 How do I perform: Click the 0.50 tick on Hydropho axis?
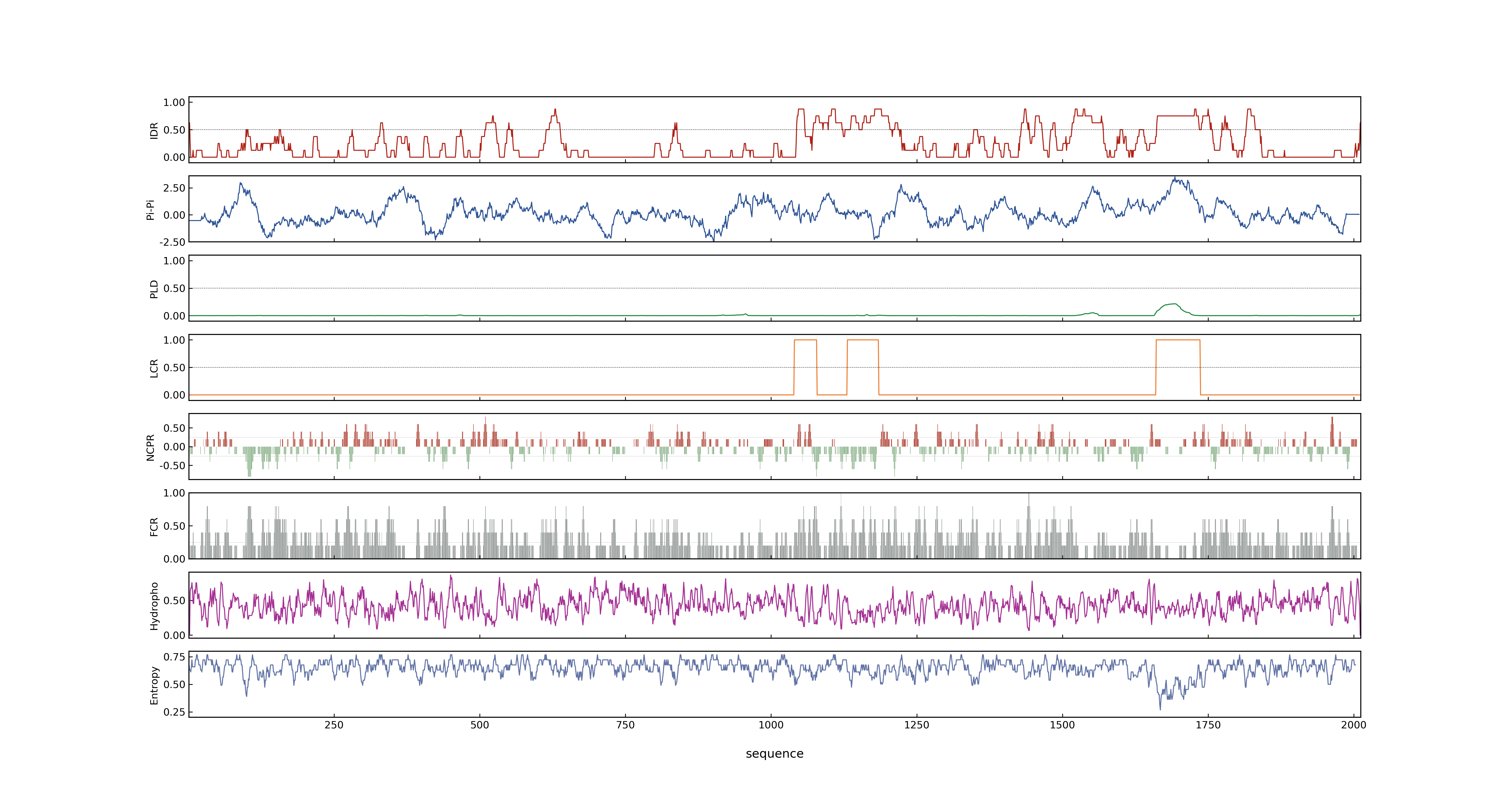(x=174, y=601)
